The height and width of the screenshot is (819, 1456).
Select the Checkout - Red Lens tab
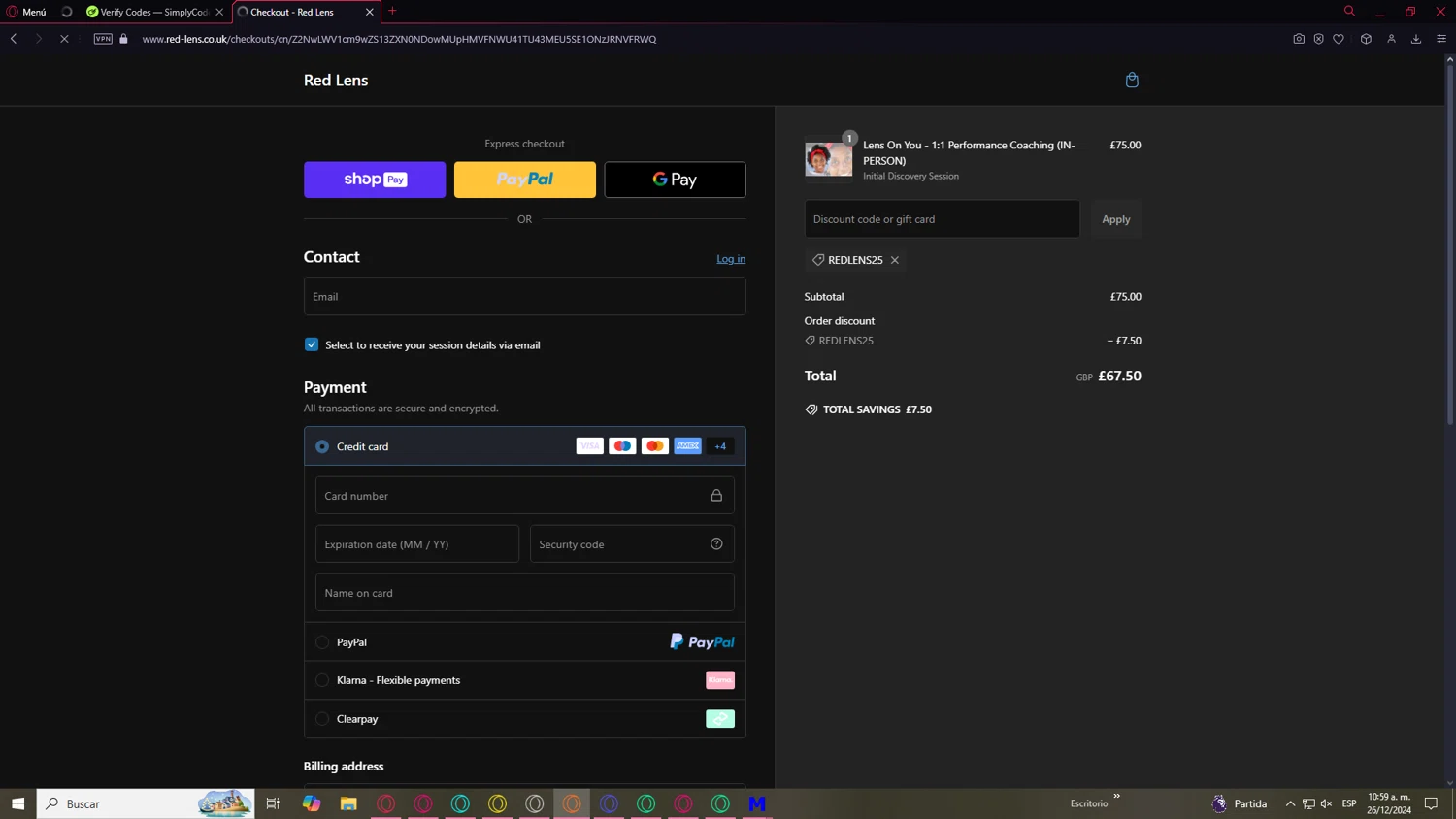click(292, 12)
